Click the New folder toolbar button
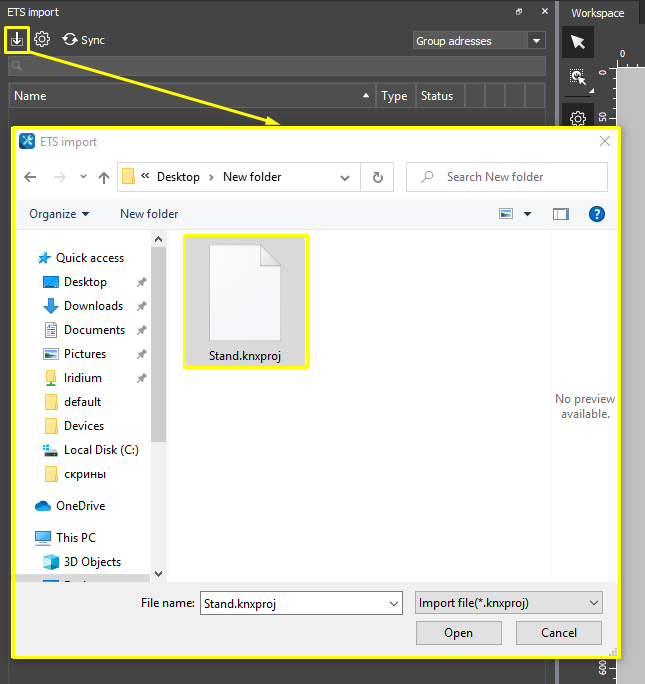Viewport: 645px width, 684px height. click(x=149, y=214)
